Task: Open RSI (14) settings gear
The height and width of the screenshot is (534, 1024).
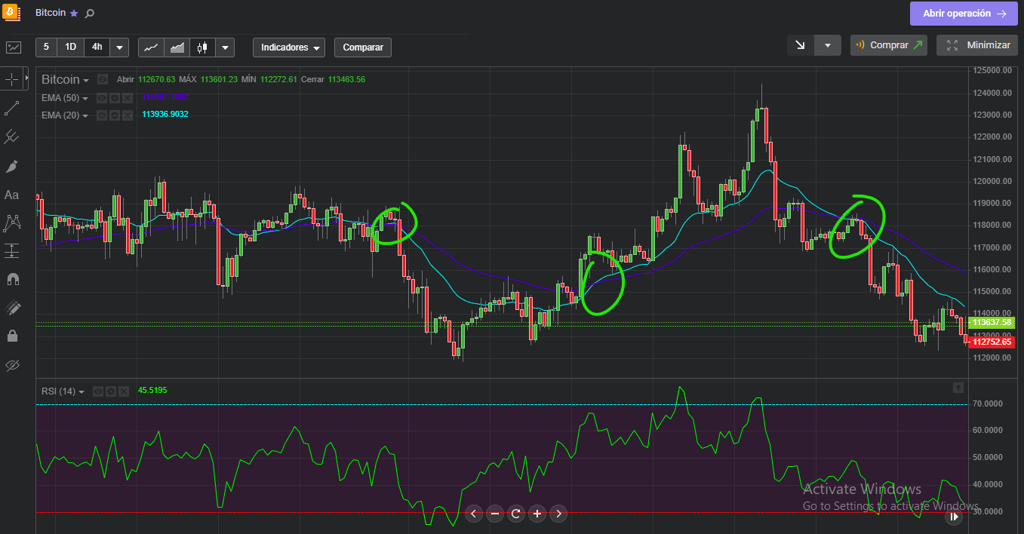Action: pyautogui.click(x=110, y=392)
